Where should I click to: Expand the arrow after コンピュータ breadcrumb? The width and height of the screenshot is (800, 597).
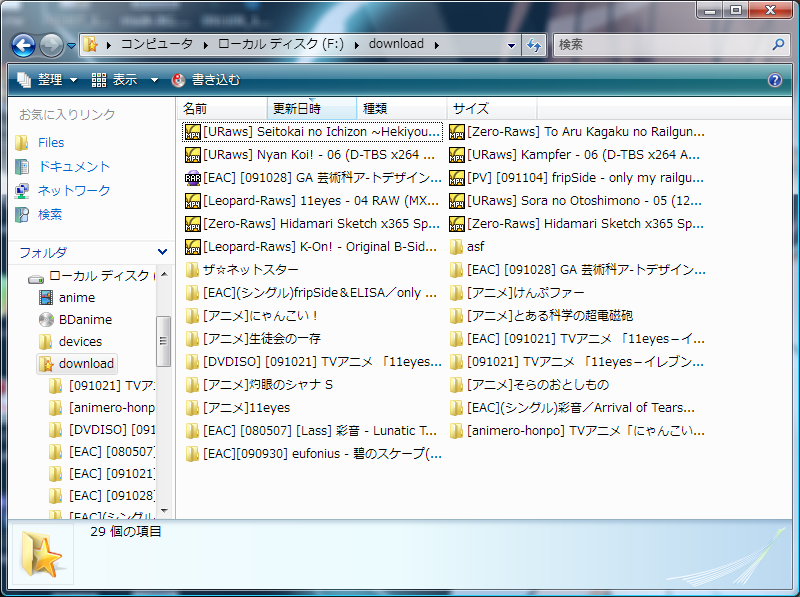tap(206, 45)
